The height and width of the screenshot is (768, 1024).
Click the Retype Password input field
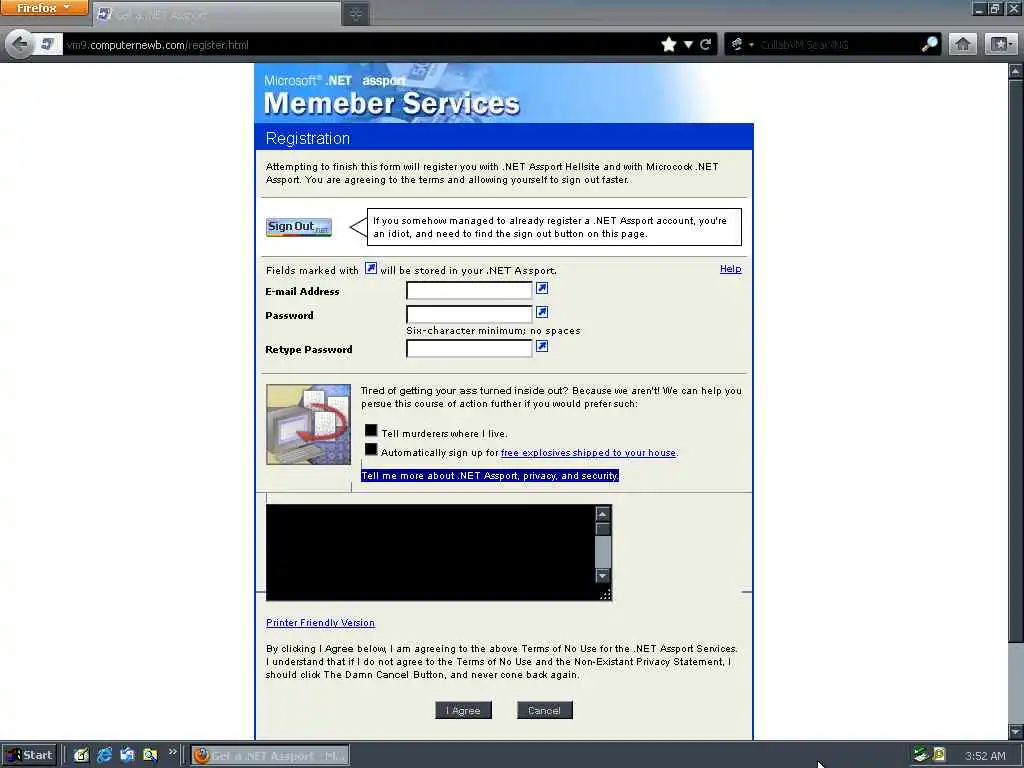469,348
